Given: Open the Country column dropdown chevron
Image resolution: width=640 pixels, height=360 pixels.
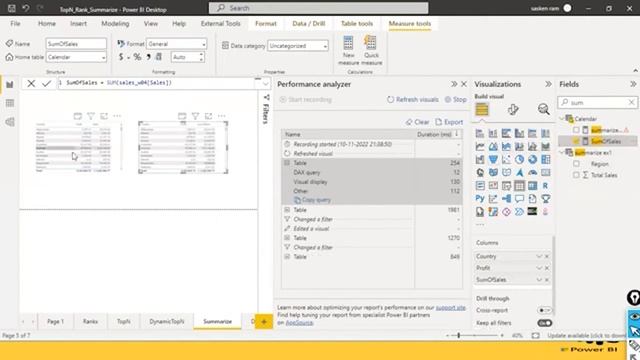Looking at the screenshot, I should 539,256.
